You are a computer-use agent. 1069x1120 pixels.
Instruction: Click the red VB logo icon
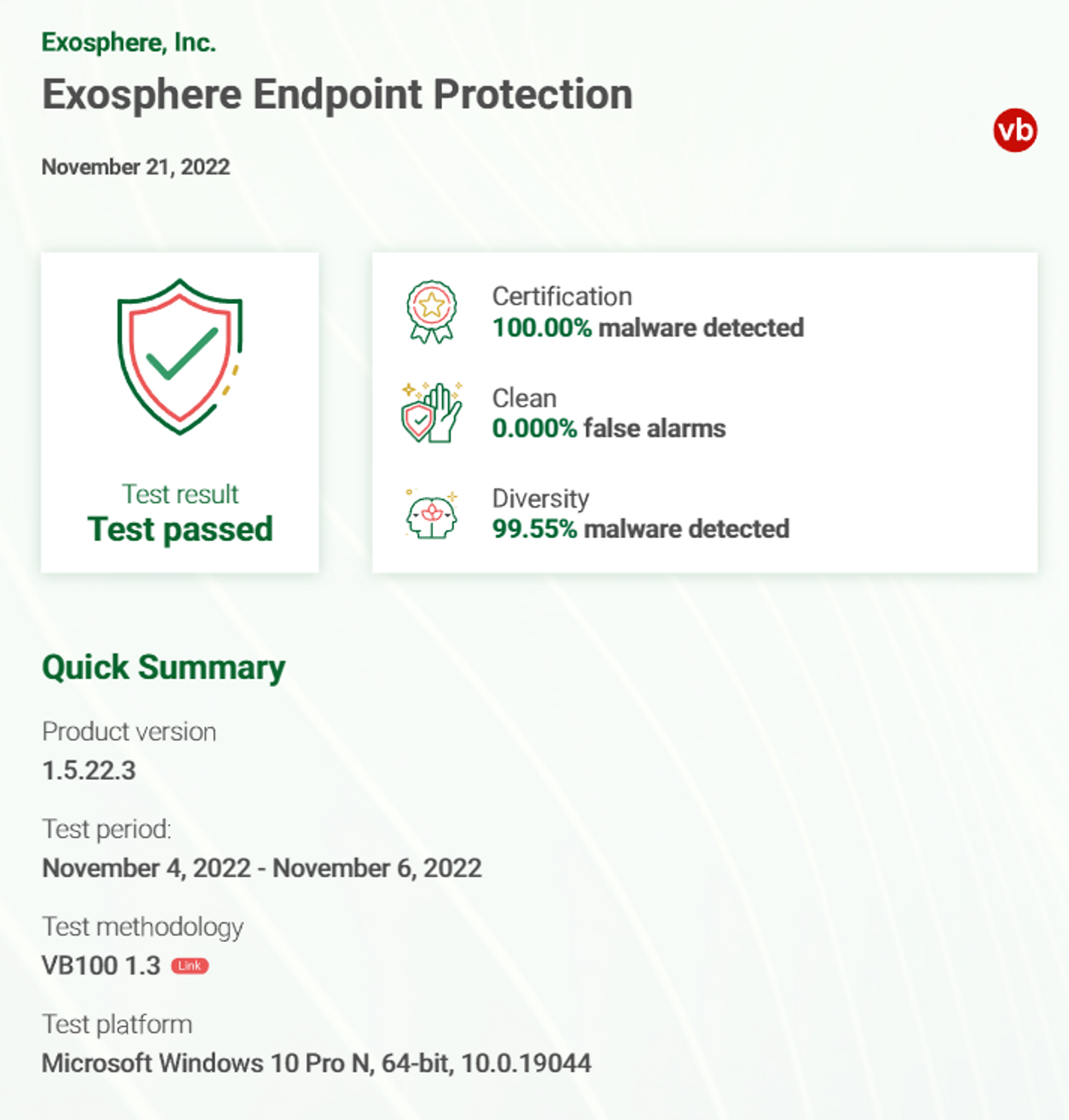coord(1015,130)
